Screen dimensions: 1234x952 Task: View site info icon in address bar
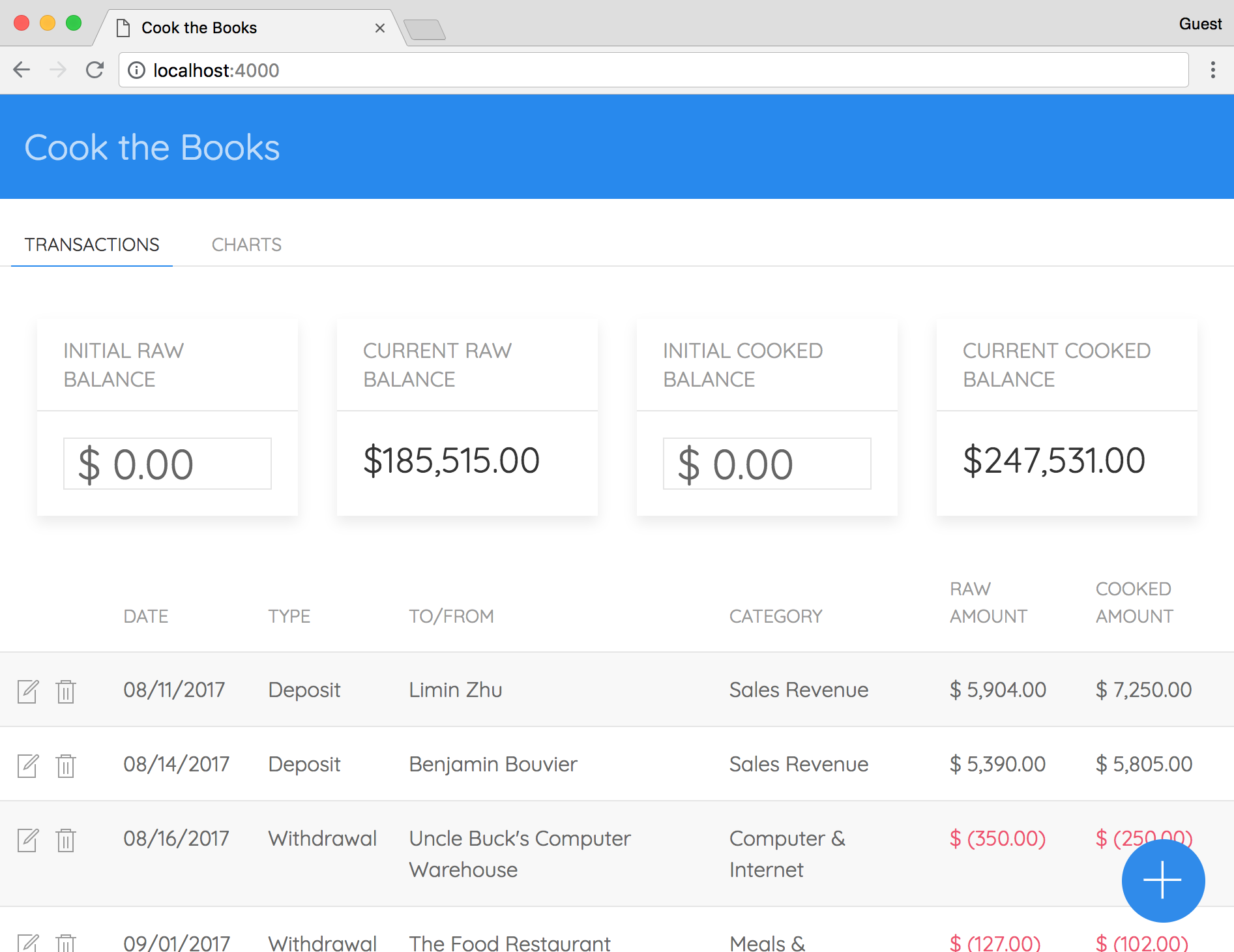[136, 70]
